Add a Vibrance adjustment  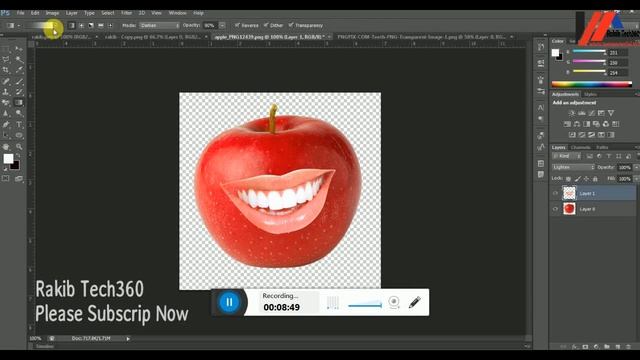click(611, 113)
